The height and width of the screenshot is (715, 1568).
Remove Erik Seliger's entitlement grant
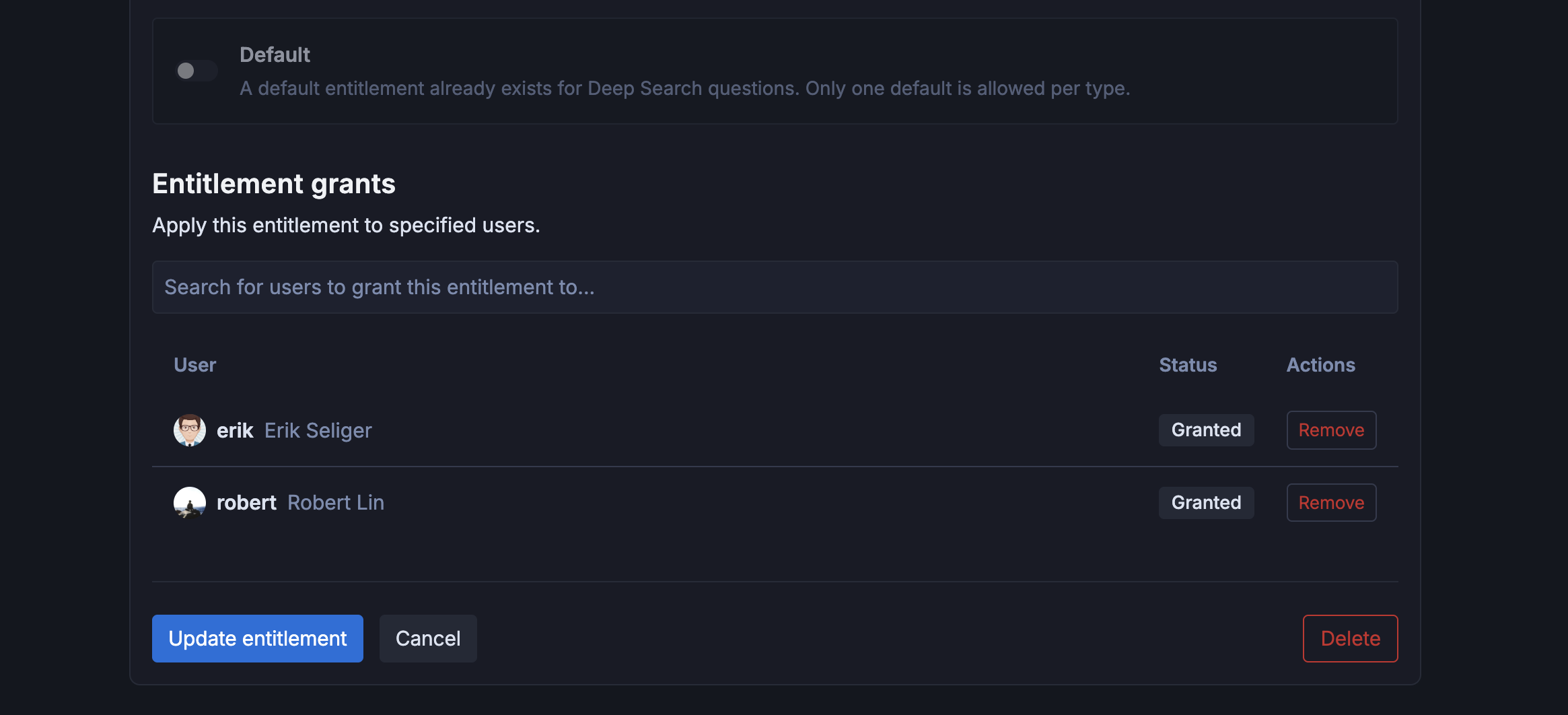1330,430
